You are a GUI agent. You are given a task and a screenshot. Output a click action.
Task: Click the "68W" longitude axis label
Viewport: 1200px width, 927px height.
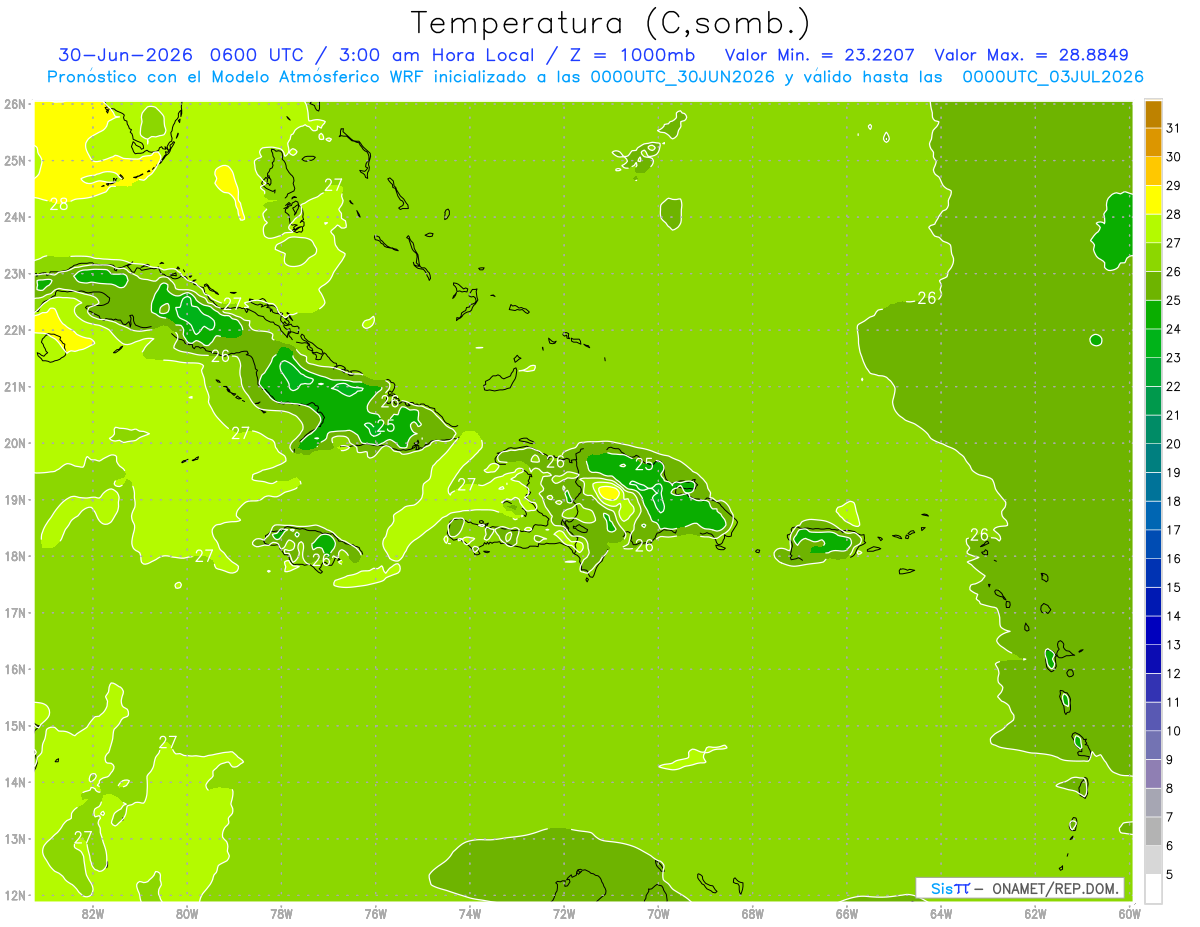752,913
